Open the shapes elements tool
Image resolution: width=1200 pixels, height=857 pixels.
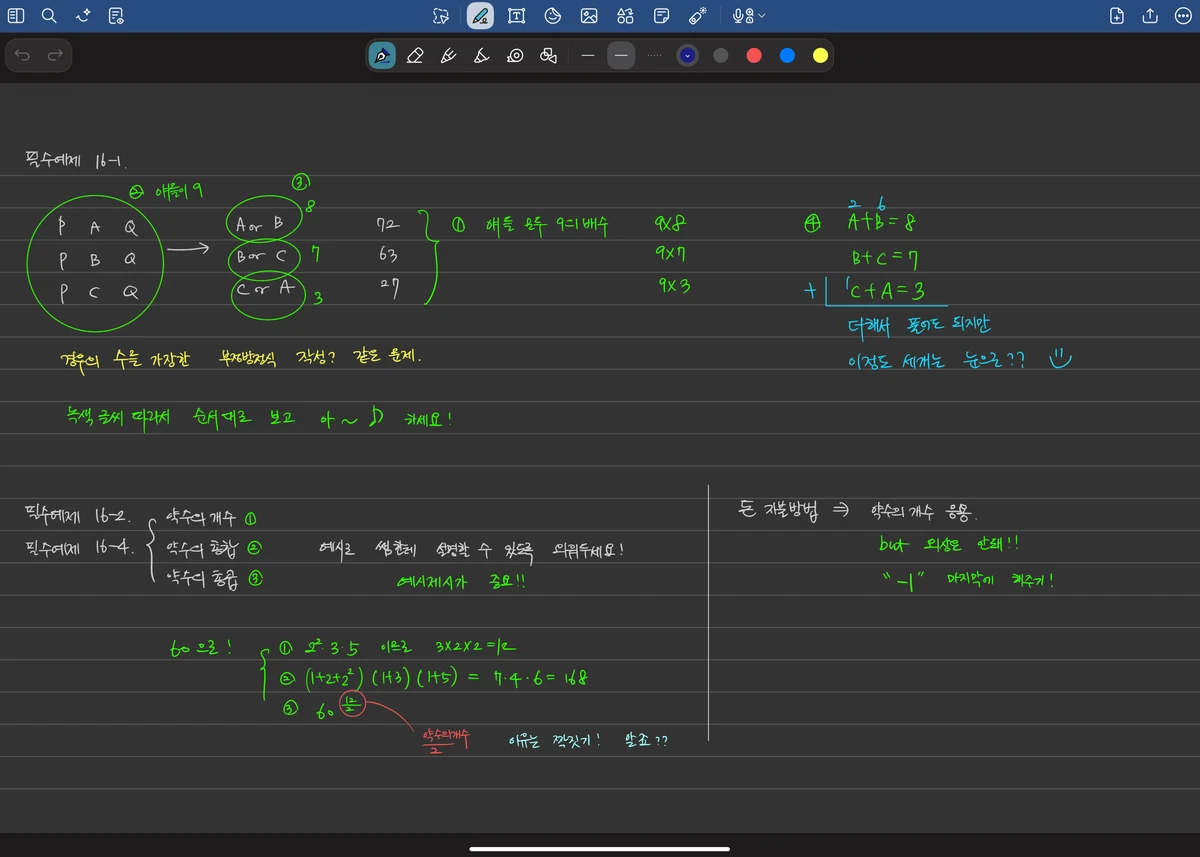pyautogui.click(x=625, y=16)
